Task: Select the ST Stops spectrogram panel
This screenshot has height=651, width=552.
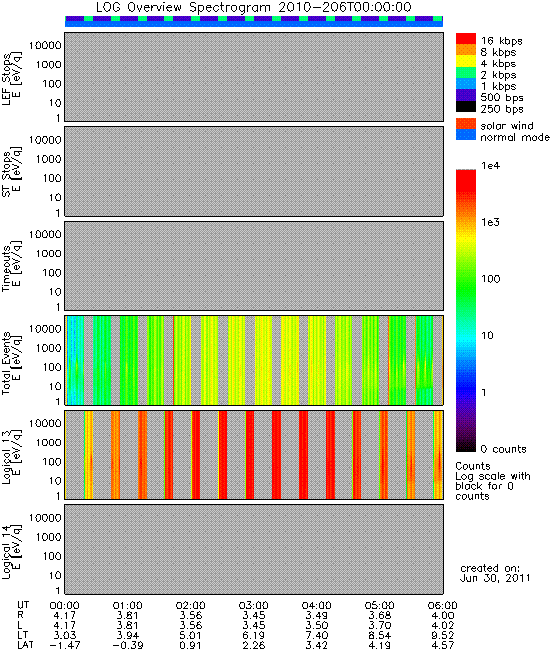Action: click(x=254, y=171)
